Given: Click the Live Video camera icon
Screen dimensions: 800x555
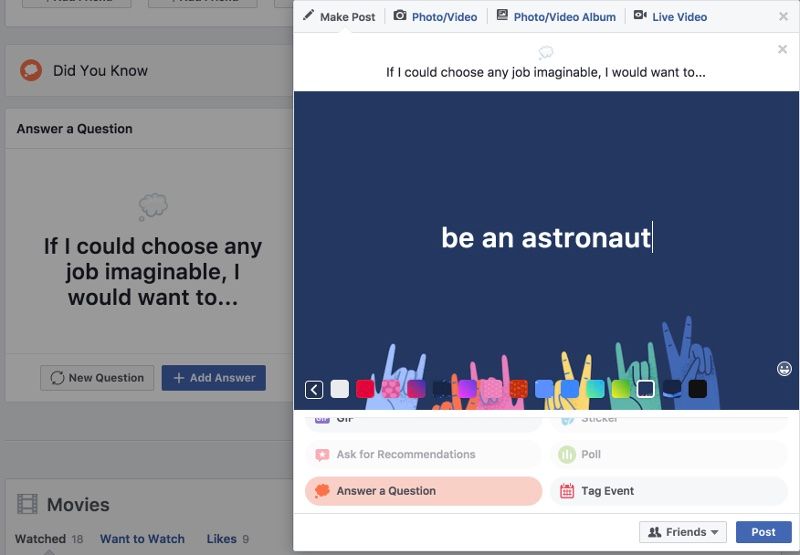Looking at the screenshot, I should (640, 16).
